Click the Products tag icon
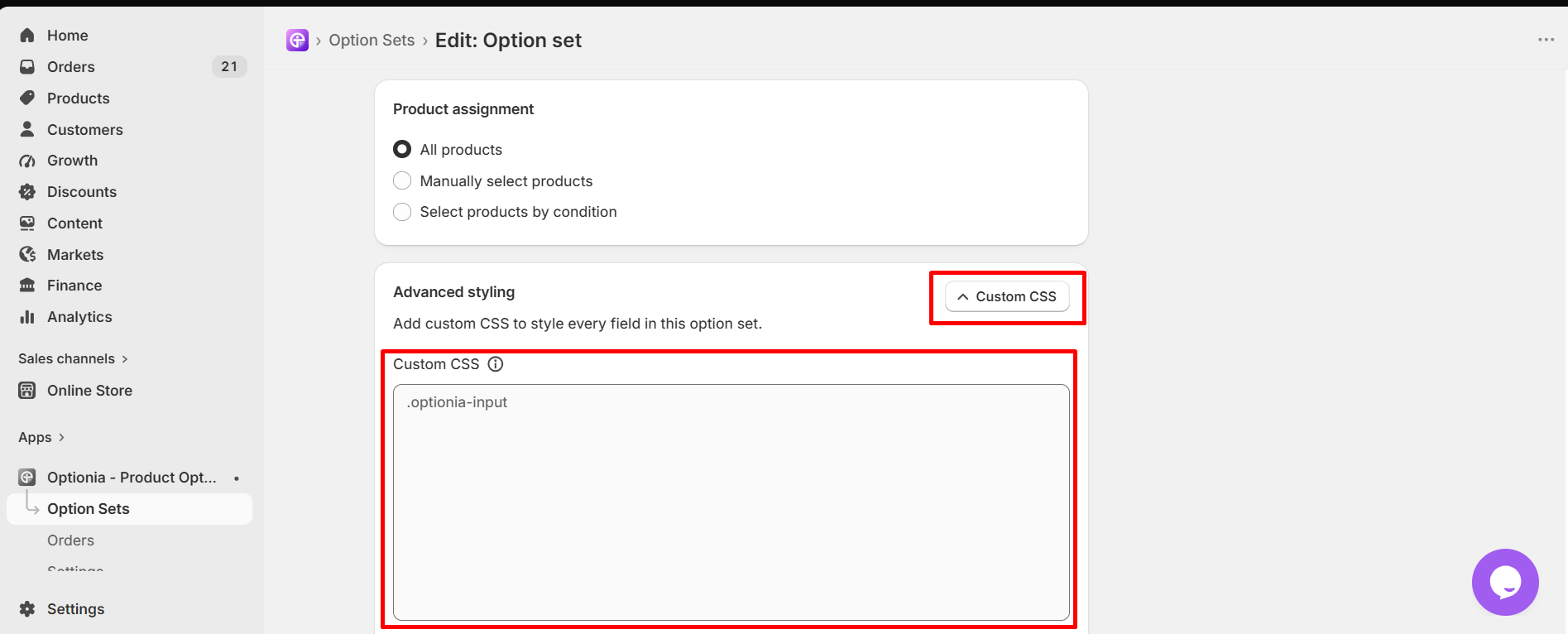This screenshot has width=1568, height=634. click(x=27, y=98)
